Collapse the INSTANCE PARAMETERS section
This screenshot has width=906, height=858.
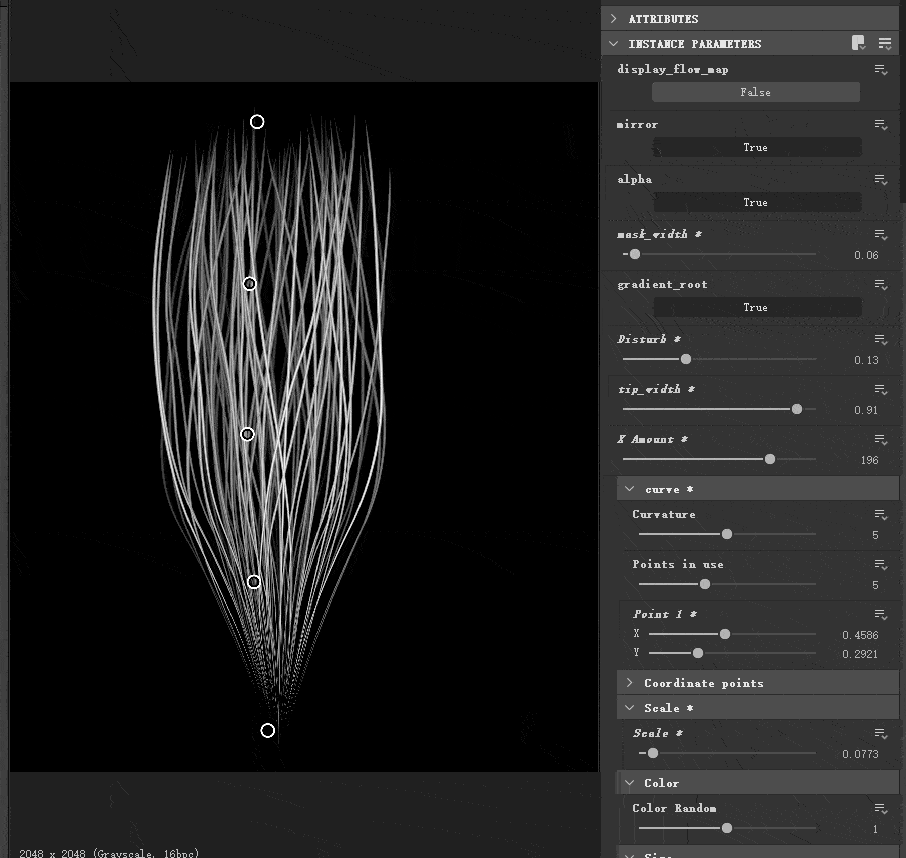click(614, 43)
